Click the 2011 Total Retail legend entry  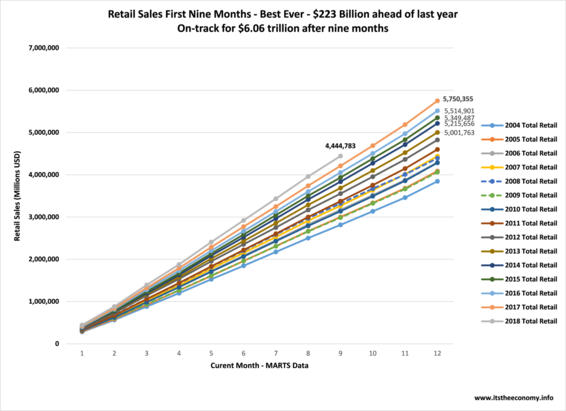519,223
